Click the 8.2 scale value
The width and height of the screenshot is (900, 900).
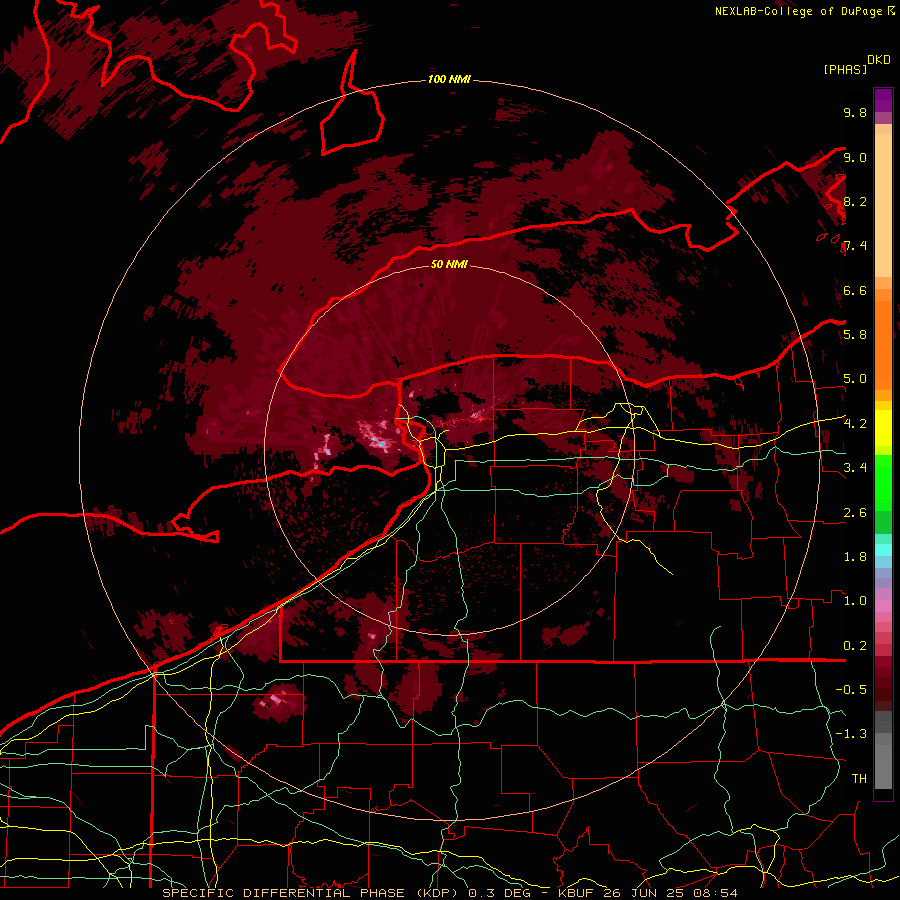tap(855, 201)
